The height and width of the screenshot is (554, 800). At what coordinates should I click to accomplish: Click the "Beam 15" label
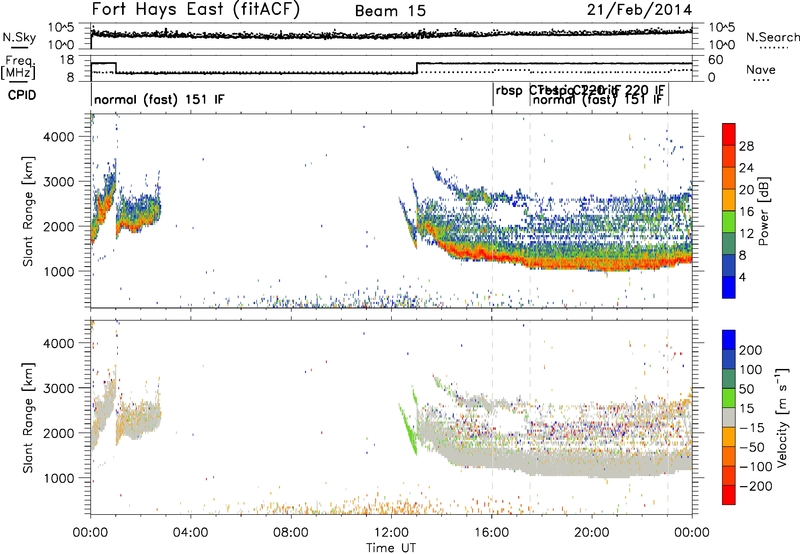390,11
